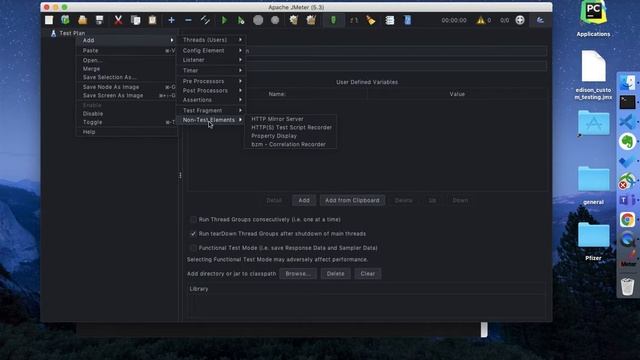Click the Browse... classpath button
This screenshot has height=360, width=640.
pyautogui.click(x=298, y=274)
